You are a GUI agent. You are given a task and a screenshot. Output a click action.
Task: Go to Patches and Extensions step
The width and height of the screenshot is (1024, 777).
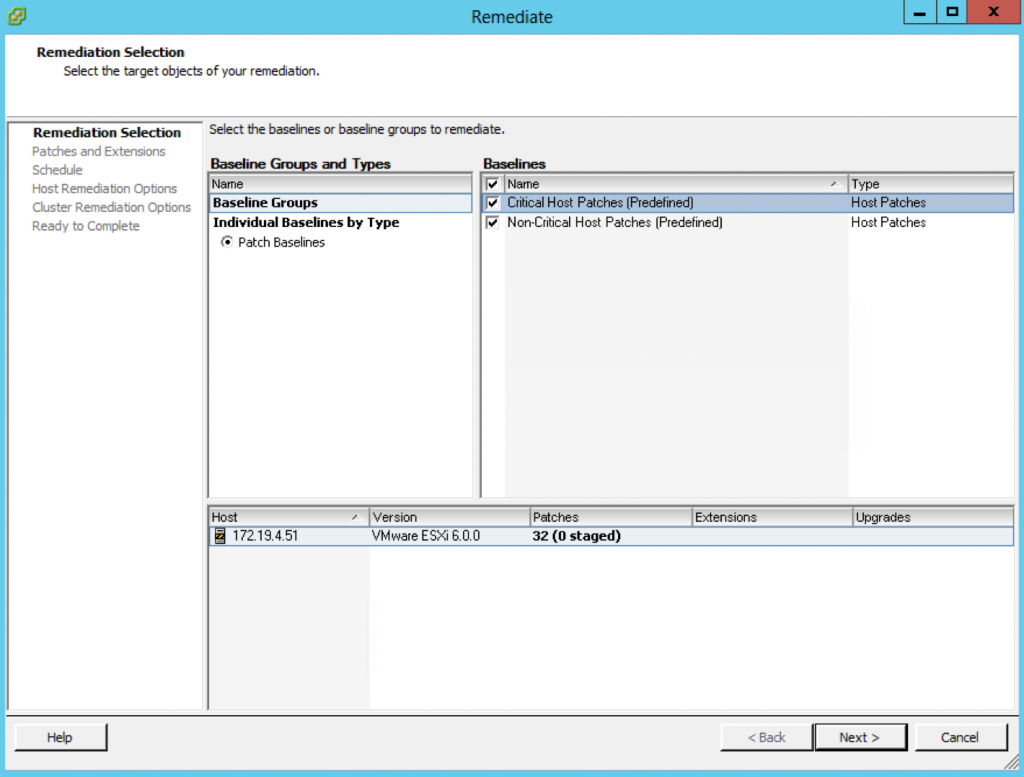(x=99, y=151)
